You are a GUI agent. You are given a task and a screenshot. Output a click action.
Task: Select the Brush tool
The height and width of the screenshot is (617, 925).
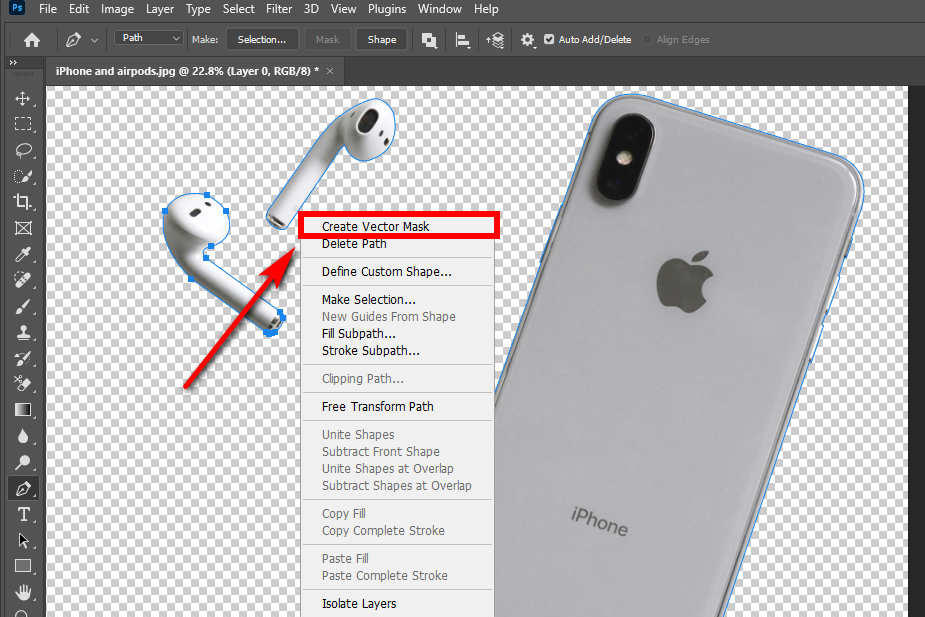tap(22, 307)
